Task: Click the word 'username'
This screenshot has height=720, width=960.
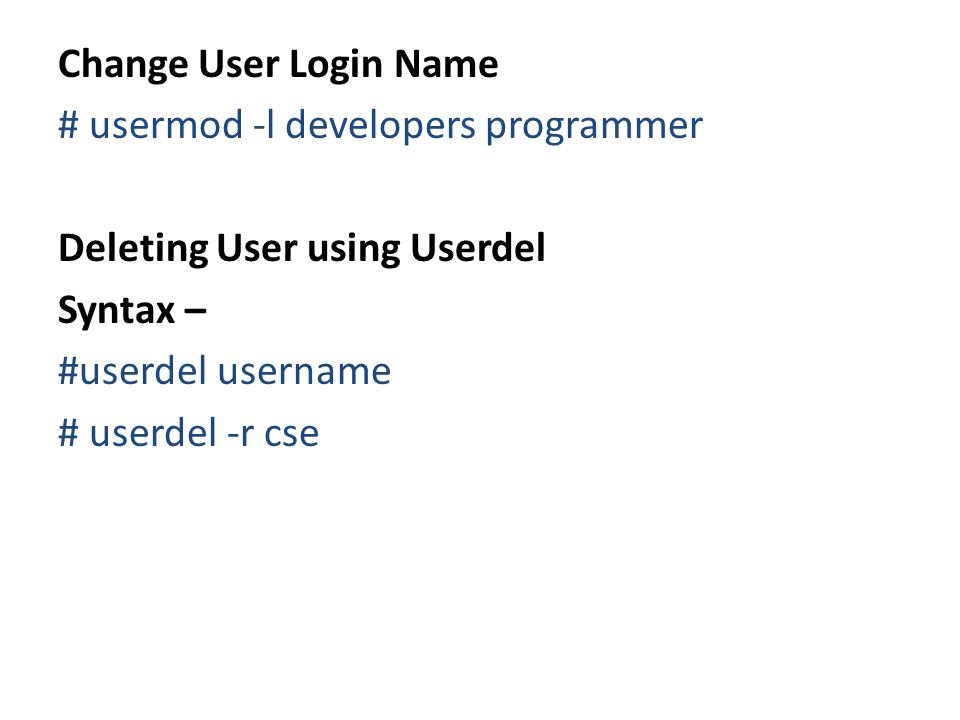Action: [304, 372]
